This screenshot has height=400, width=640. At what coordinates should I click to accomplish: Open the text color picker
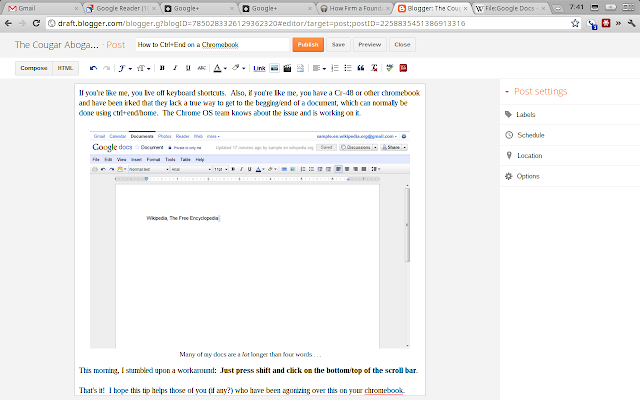tap(220, 68)
